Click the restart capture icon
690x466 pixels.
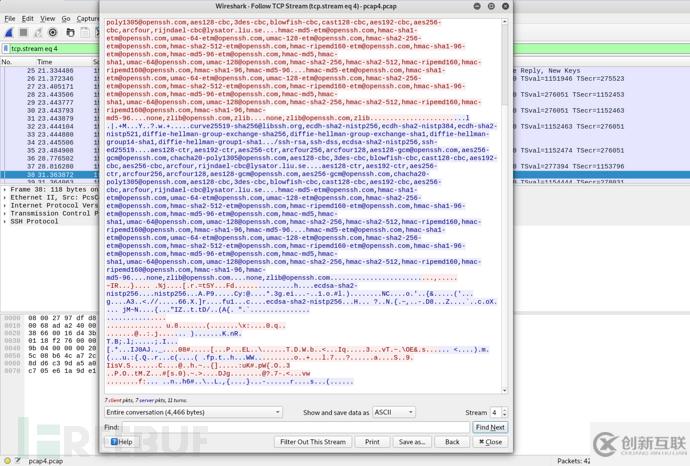pyautogui.click(x=38, y=32)
